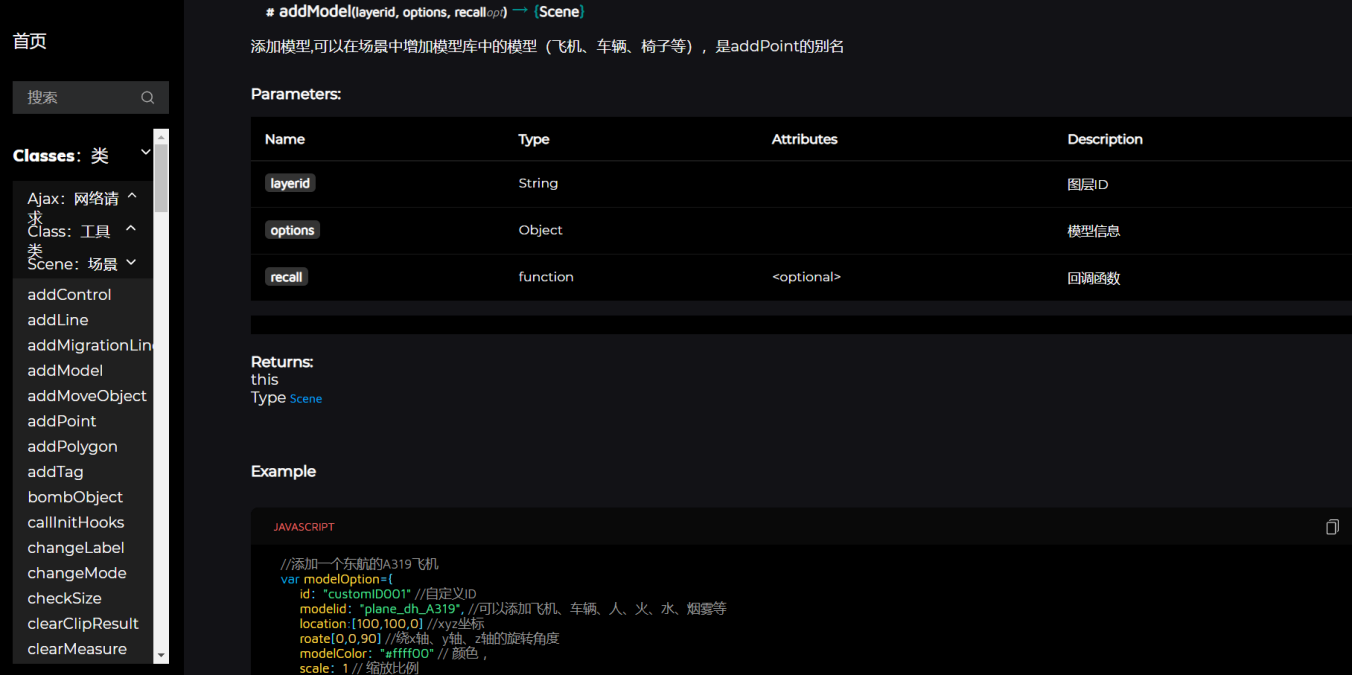This screenshot has height=675, width=1352.
Task: Open the Scene return type link
Action: tap(306, 399)
